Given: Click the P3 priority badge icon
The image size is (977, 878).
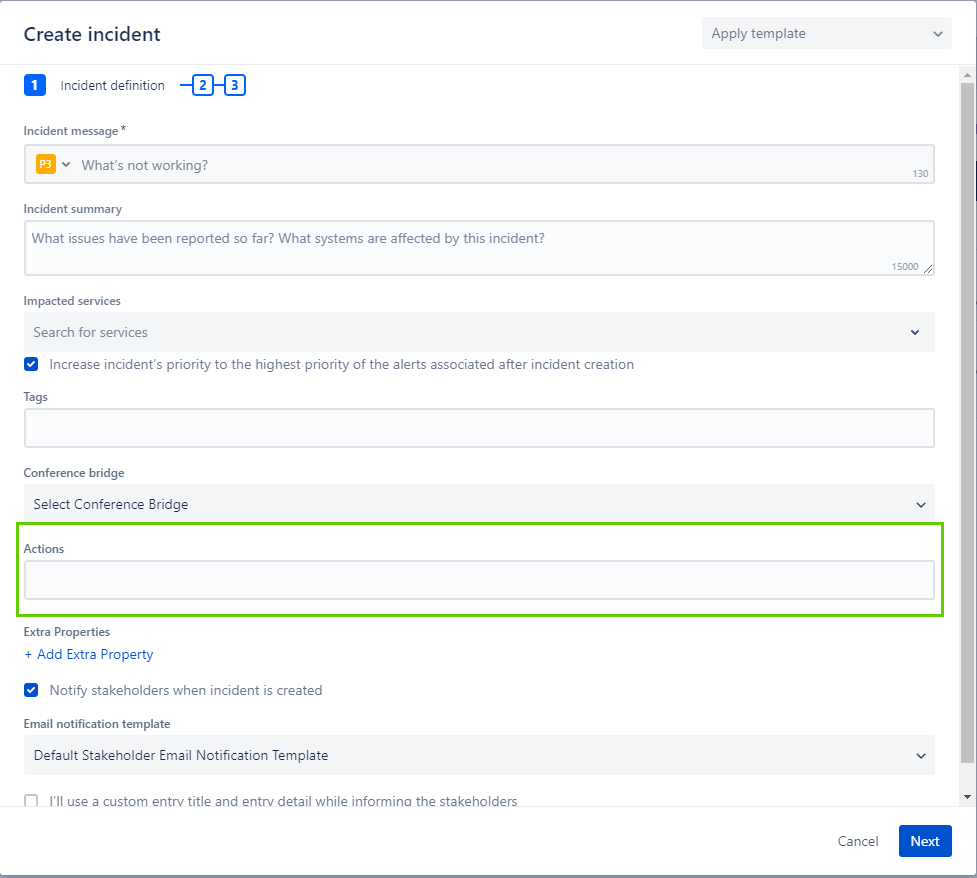Looking at the screenshot, I should click(45, 165).
